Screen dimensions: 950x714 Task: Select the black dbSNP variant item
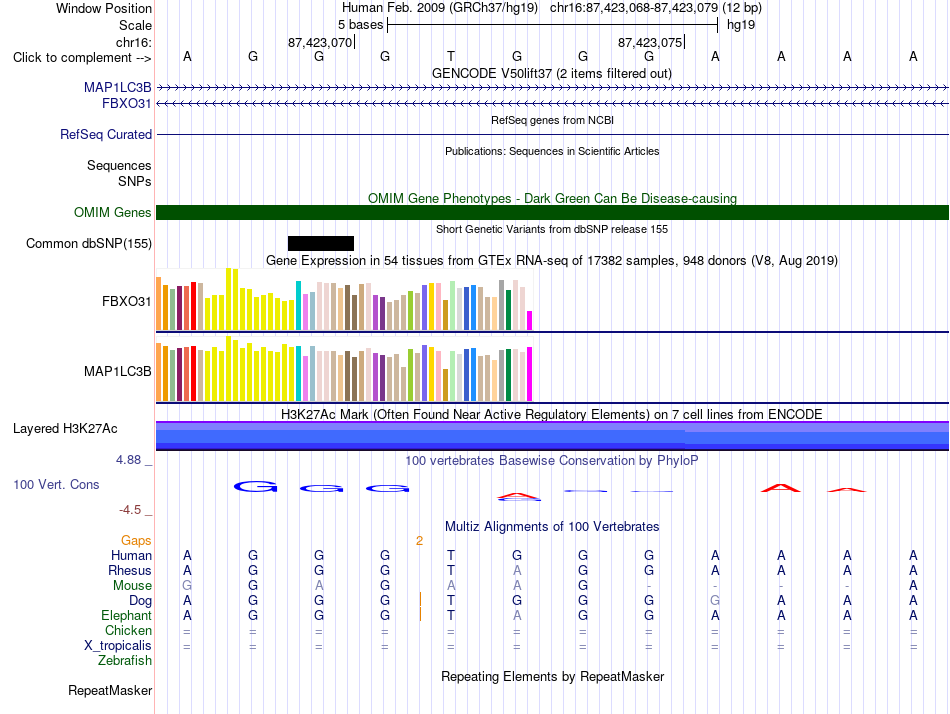[321, 244]
